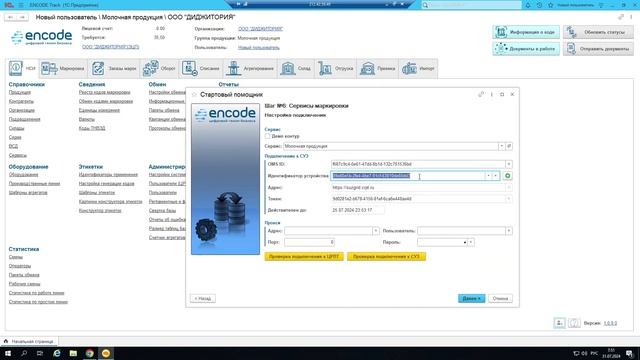The width and height of the screenshot is (640, 360).
Task: Open Рабочие смены link
Action: 24,284
